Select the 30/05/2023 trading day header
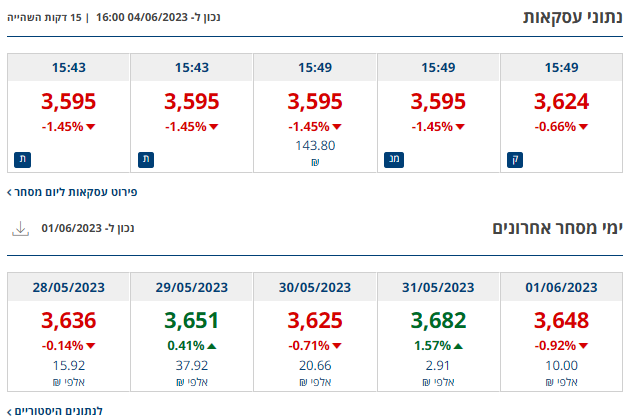 (x=315, y=287)
